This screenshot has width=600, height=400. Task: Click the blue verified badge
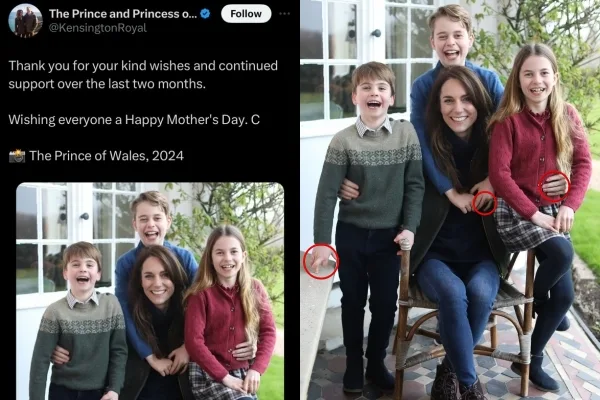tap(204, 14)
